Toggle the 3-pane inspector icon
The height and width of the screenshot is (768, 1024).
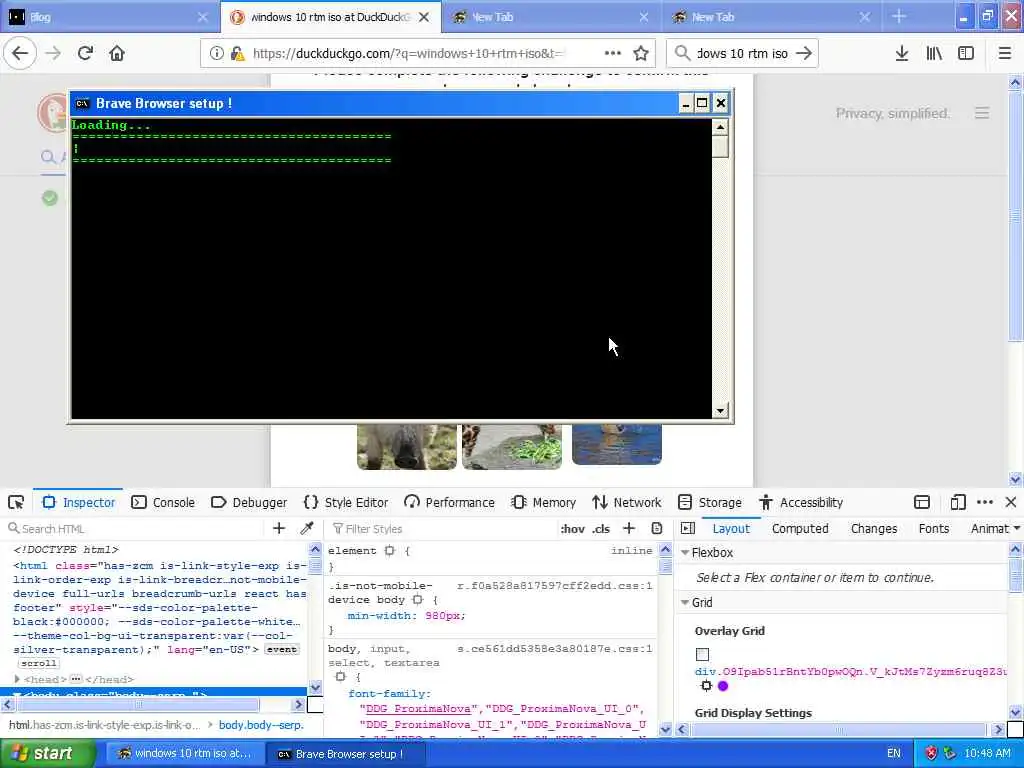tap(688, 528)
